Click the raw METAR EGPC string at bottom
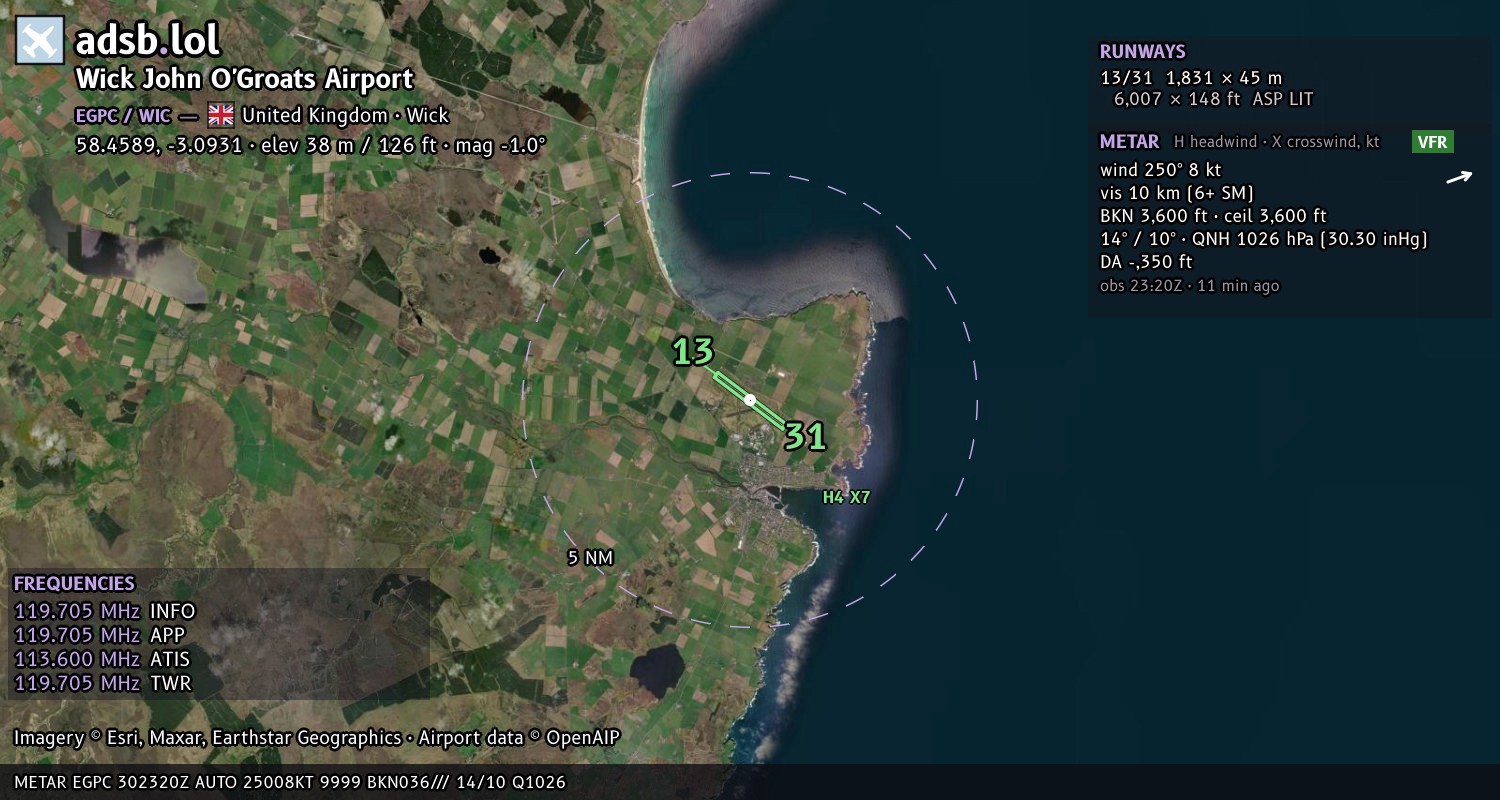Image resolution: width=1500 pixels, height=800 pixels. click(x=290, y=782)
